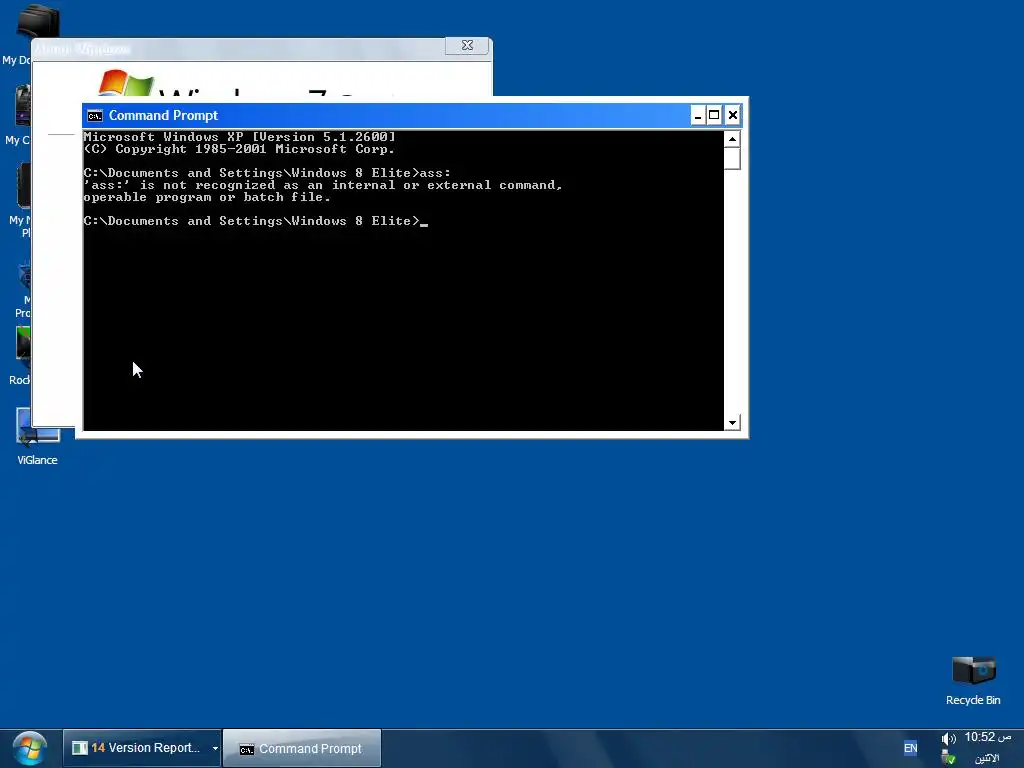Open the Recycle Bin desktop icon
Screen dimensions: 1024x768
[x=973, y=680]
